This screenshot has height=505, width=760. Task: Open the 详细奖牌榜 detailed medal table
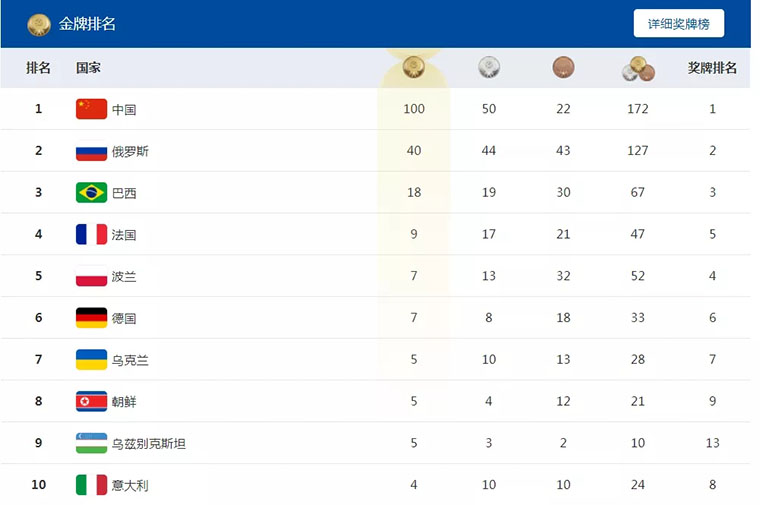click(678, 24)
